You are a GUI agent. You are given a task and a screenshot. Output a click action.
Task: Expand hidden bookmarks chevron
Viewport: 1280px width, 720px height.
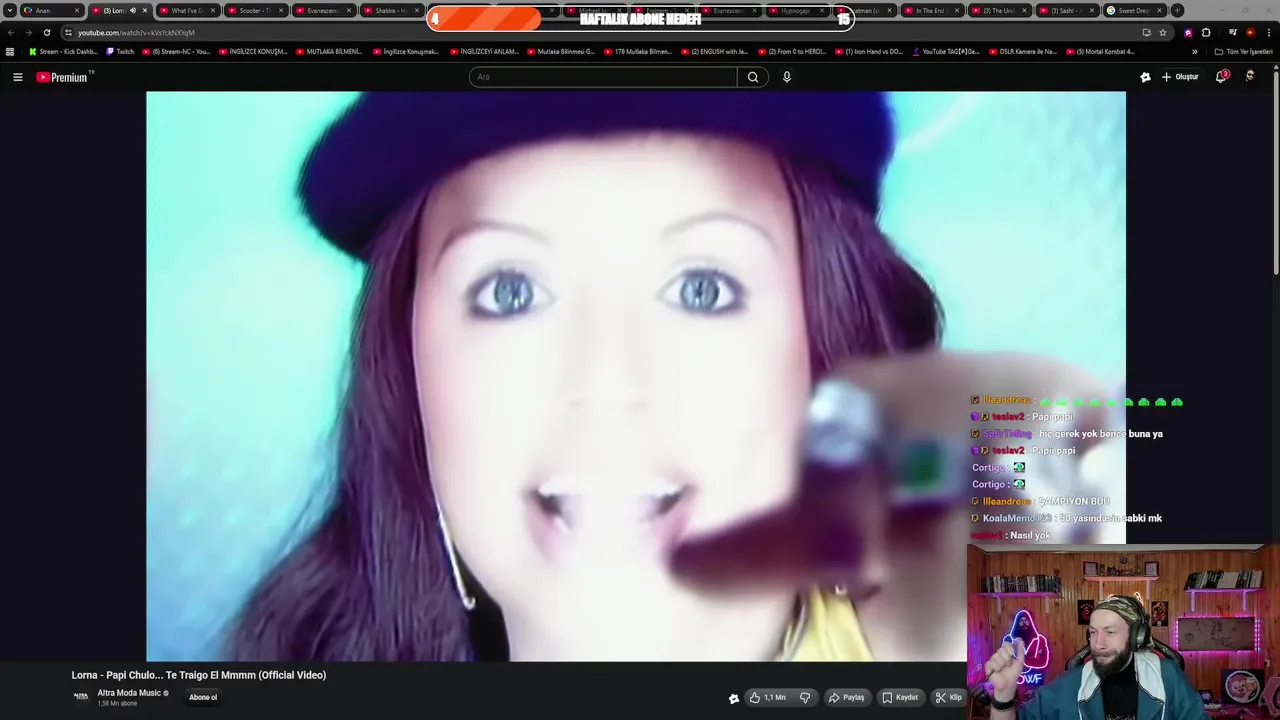(x=1194, y=51)
